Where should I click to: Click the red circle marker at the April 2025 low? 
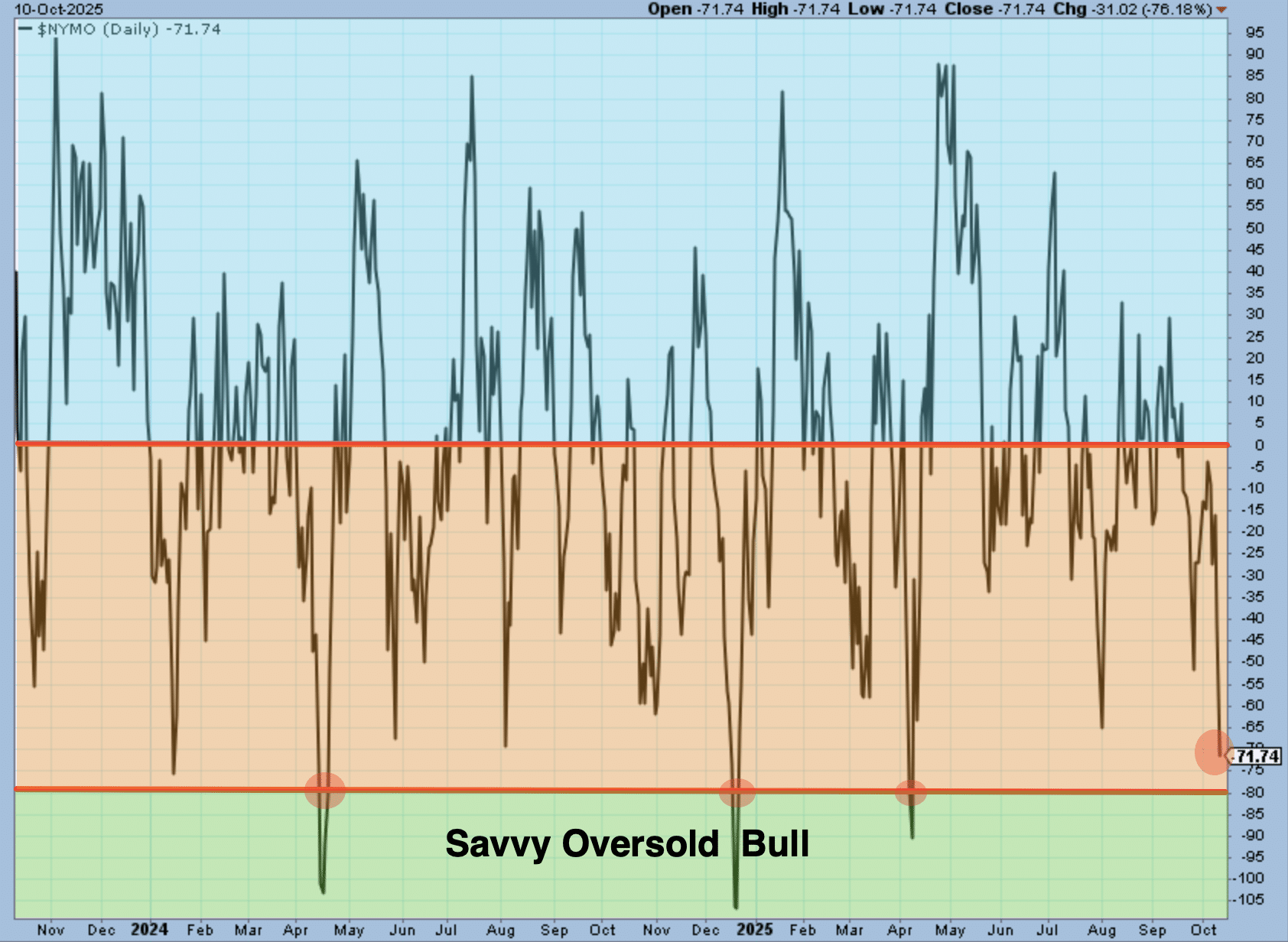[911, 793]
